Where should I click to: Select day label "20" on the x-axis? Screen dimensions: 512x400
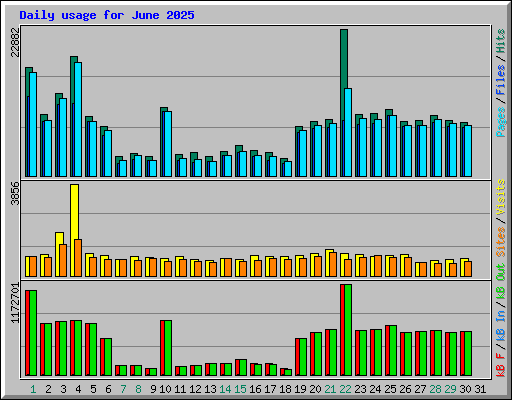[315, 389]
